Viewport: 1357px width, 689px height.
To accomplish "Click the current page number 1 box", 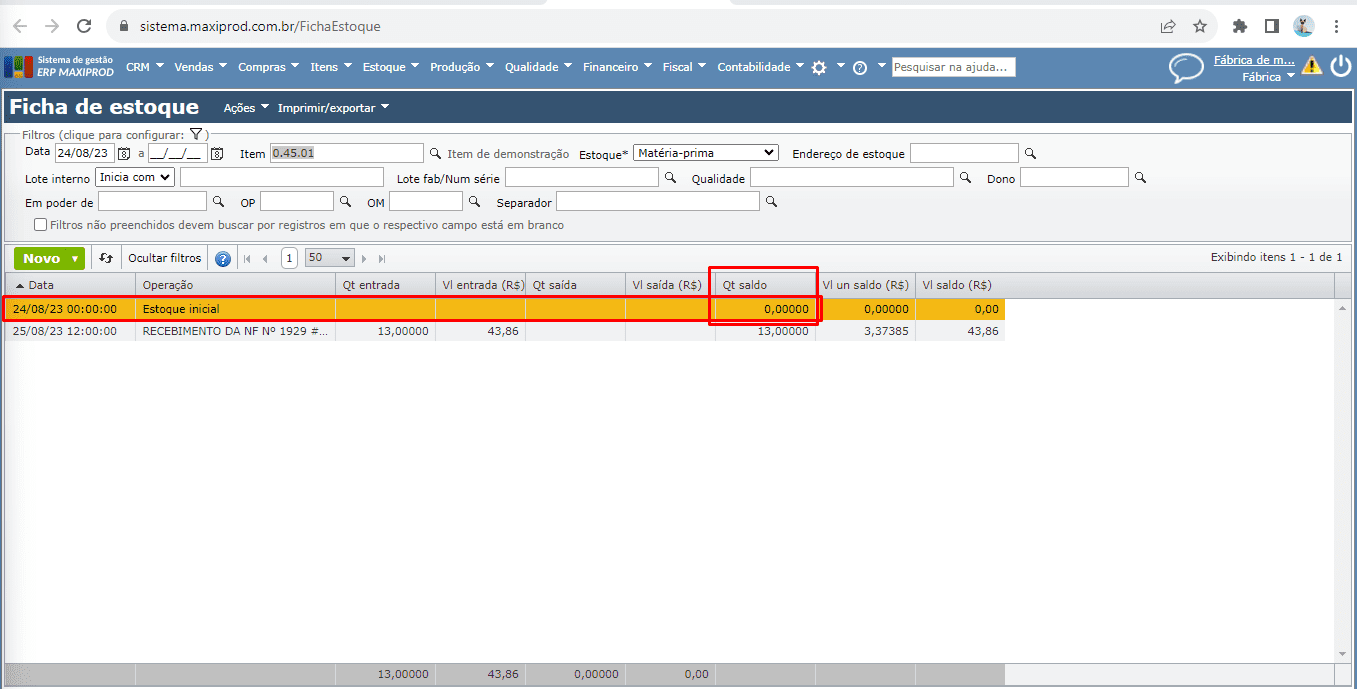I will (x=289, y=258).
